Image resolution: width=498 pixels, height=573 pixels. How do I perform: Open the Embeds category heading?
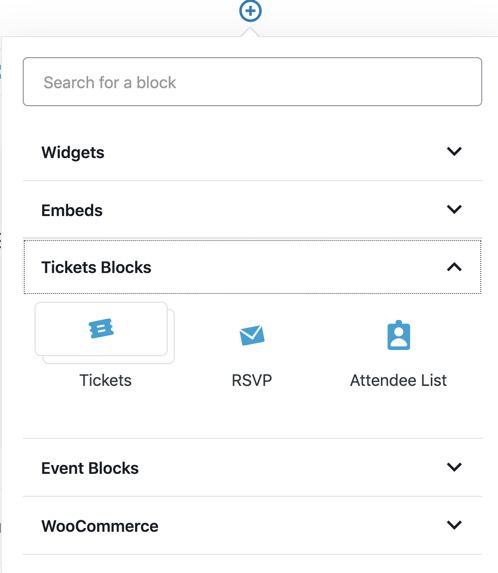(x=72, y=210)
